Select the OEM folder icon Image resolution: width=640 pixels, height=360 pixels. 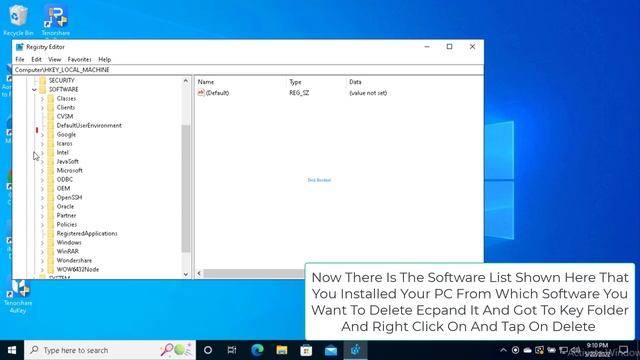51,188
